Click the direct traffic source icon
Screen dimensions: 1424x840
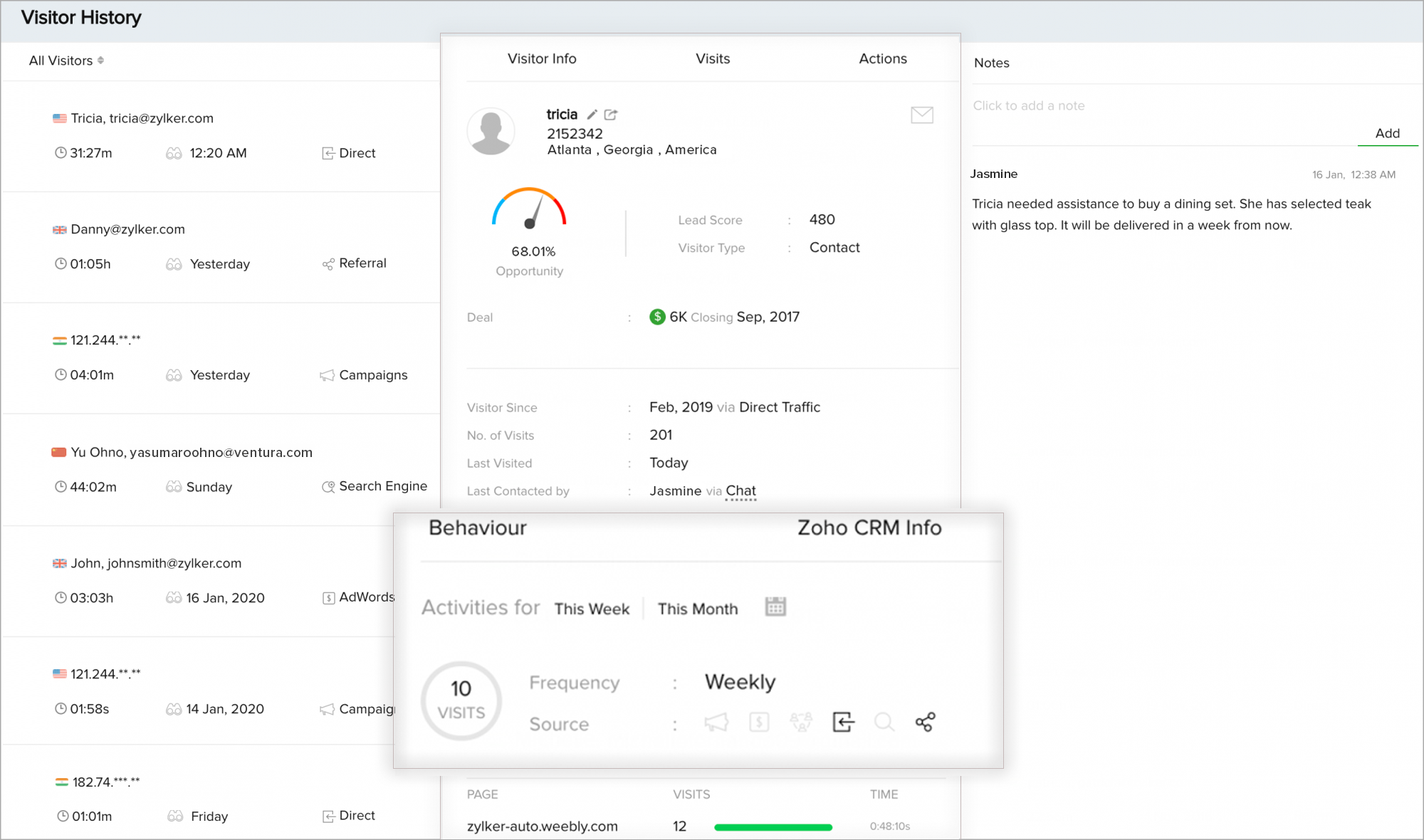pyautogui.click(x=843, y=723)
